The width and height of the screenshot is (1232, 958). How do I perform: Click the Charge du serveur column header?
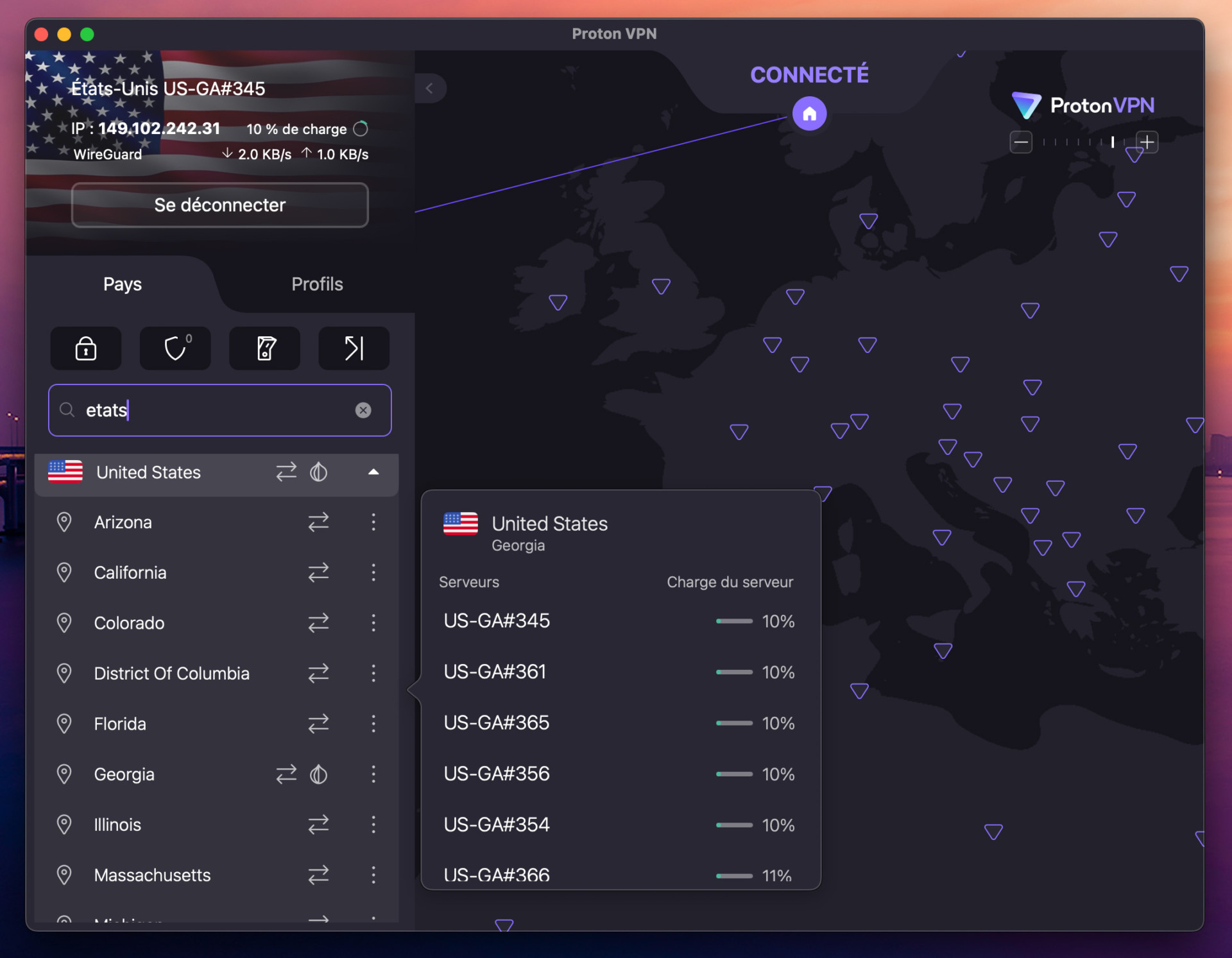click(x=730, y=582)
